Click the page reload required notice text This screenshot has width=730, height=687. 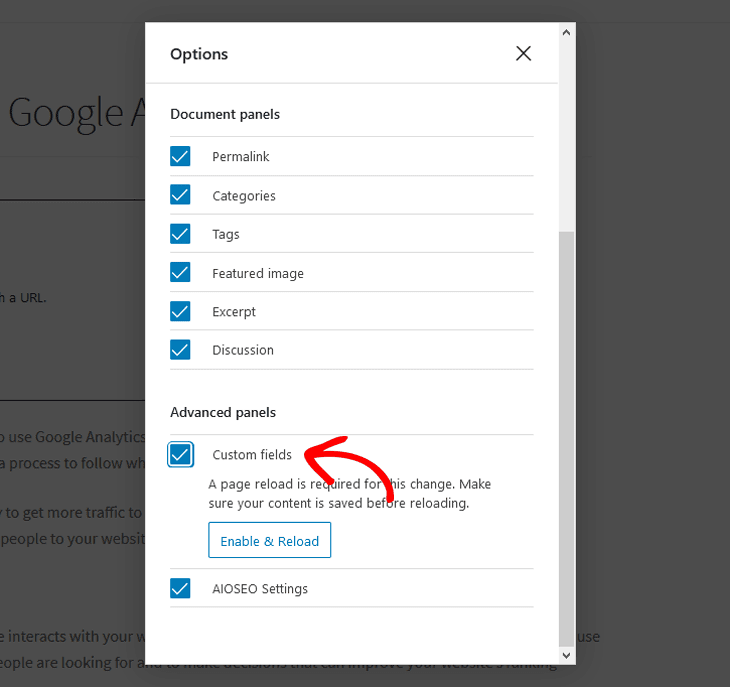point(350,493)
